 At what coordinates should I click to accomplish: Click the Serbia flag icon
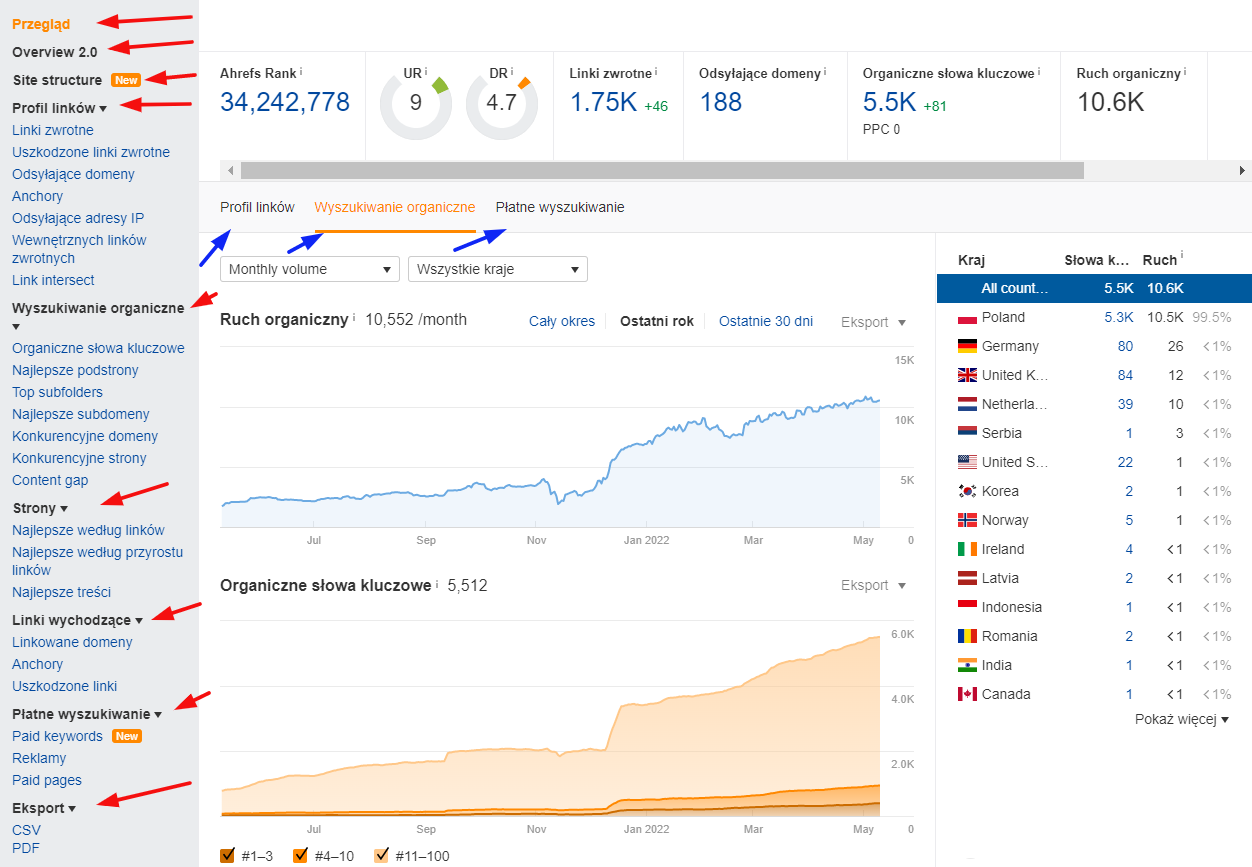point(967,433)
